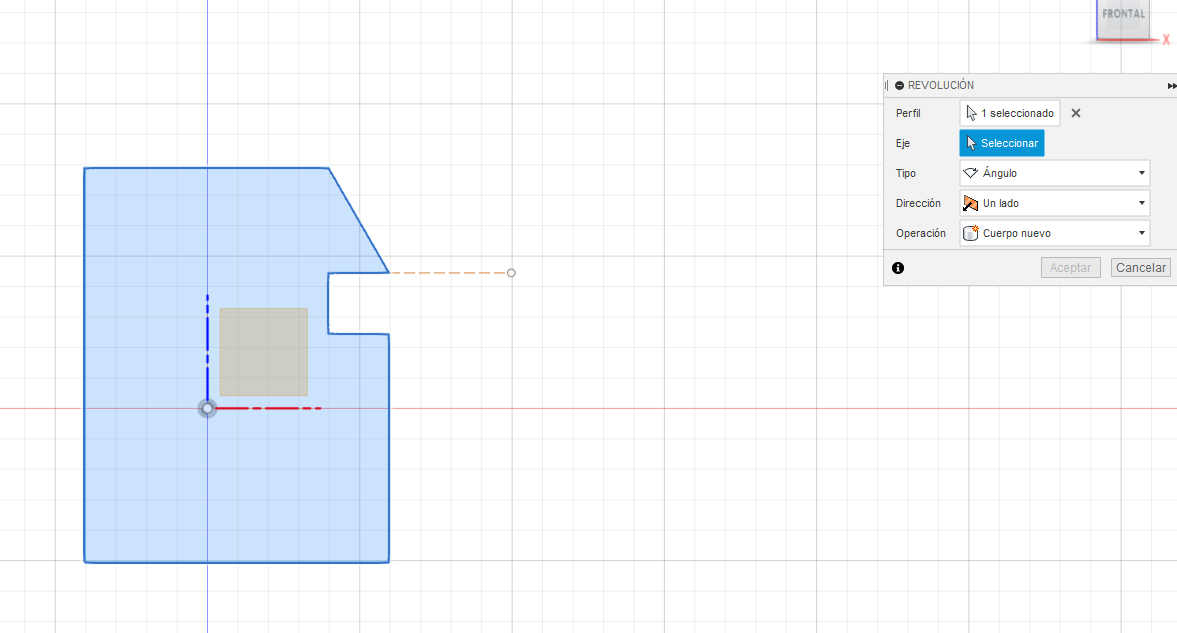Click the dialog drag grip handle

887,86
